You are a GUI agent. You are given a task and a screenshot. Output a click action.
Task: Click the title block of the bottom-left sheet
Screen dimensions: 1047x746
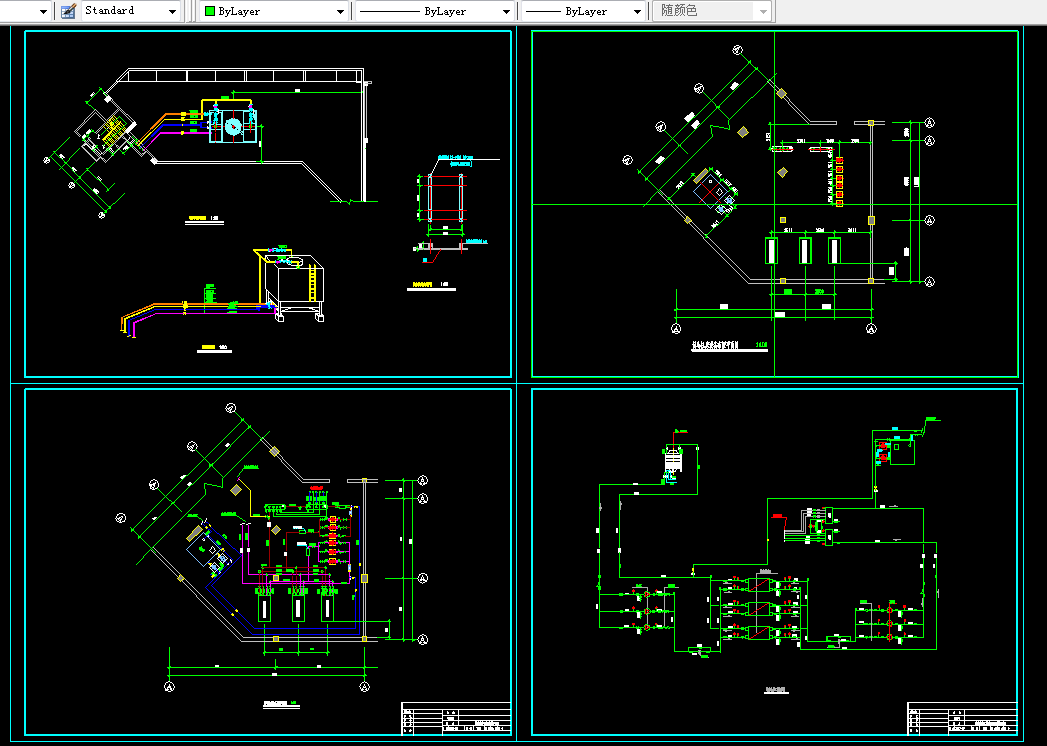pyautogui.click(x=456, y=718)
